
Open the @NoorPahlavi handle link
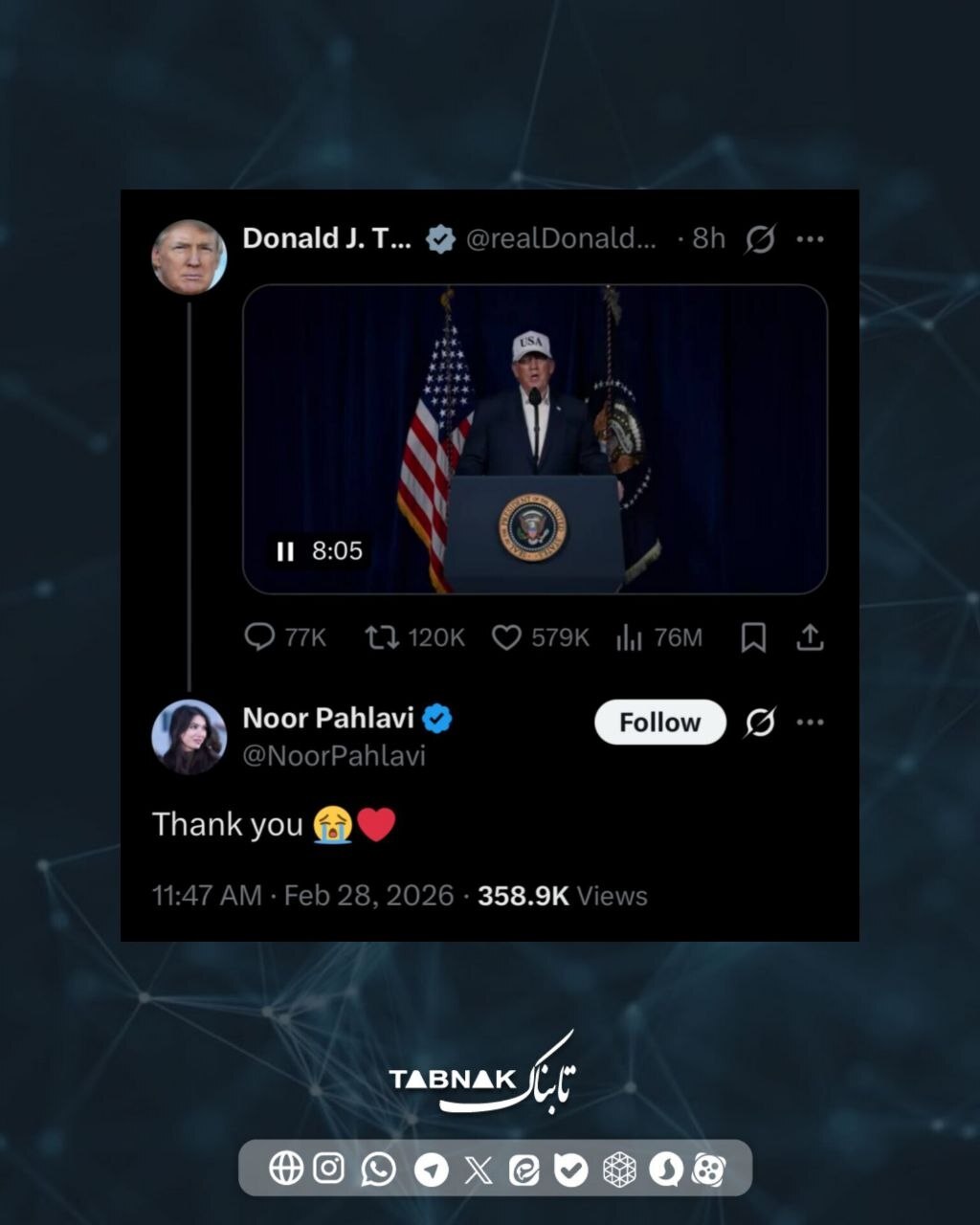click(334, 756)
